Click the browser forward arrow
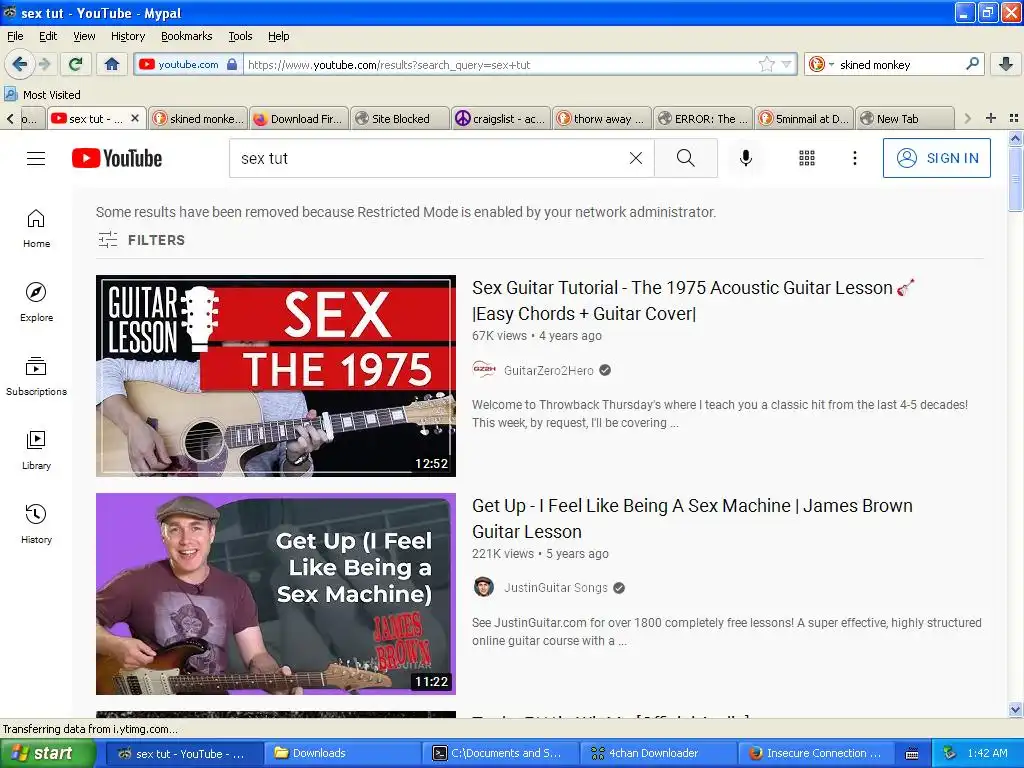 44,64
